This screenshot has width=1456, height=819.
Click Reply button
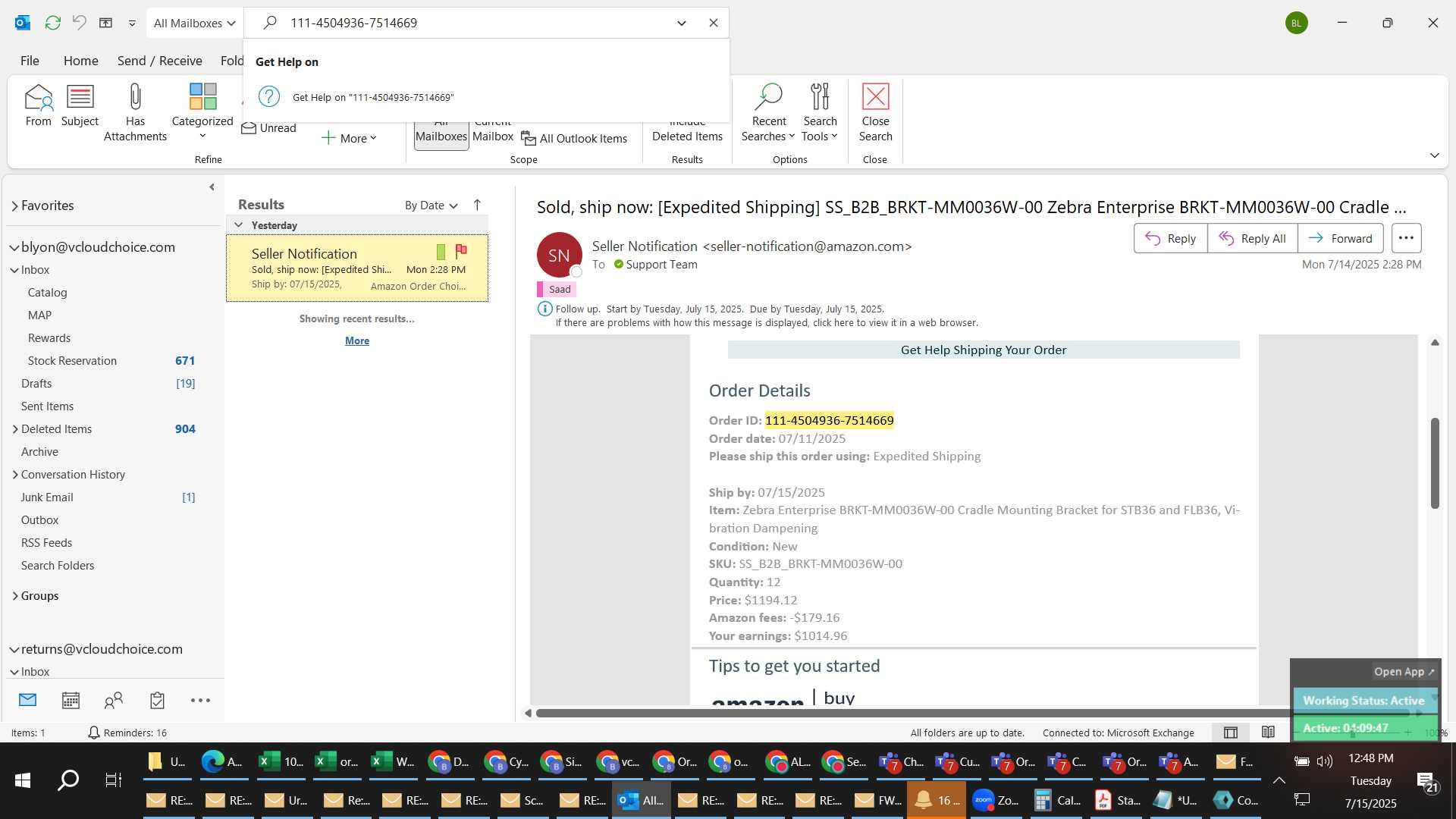tap(1170, 238)
